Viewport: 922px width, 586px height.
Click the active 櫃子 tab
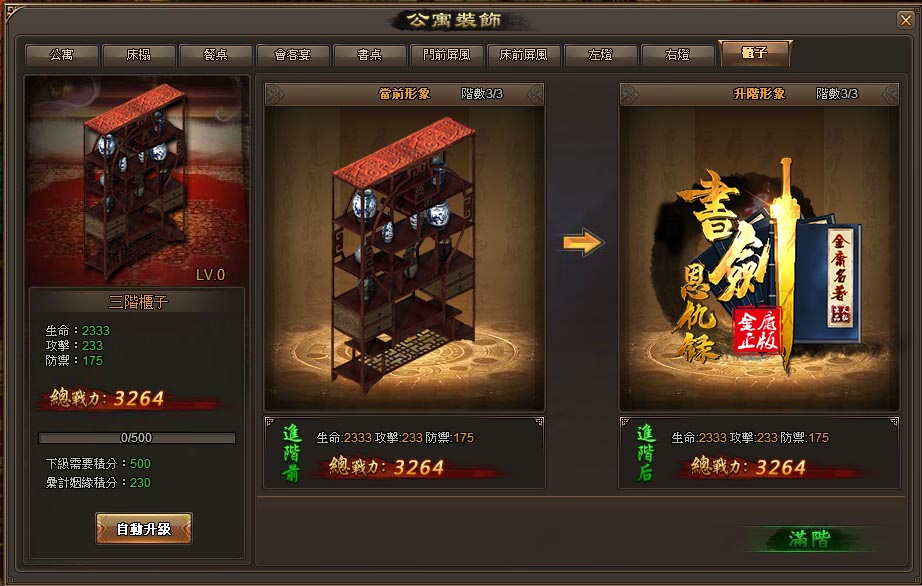click(x=755, y=53)
